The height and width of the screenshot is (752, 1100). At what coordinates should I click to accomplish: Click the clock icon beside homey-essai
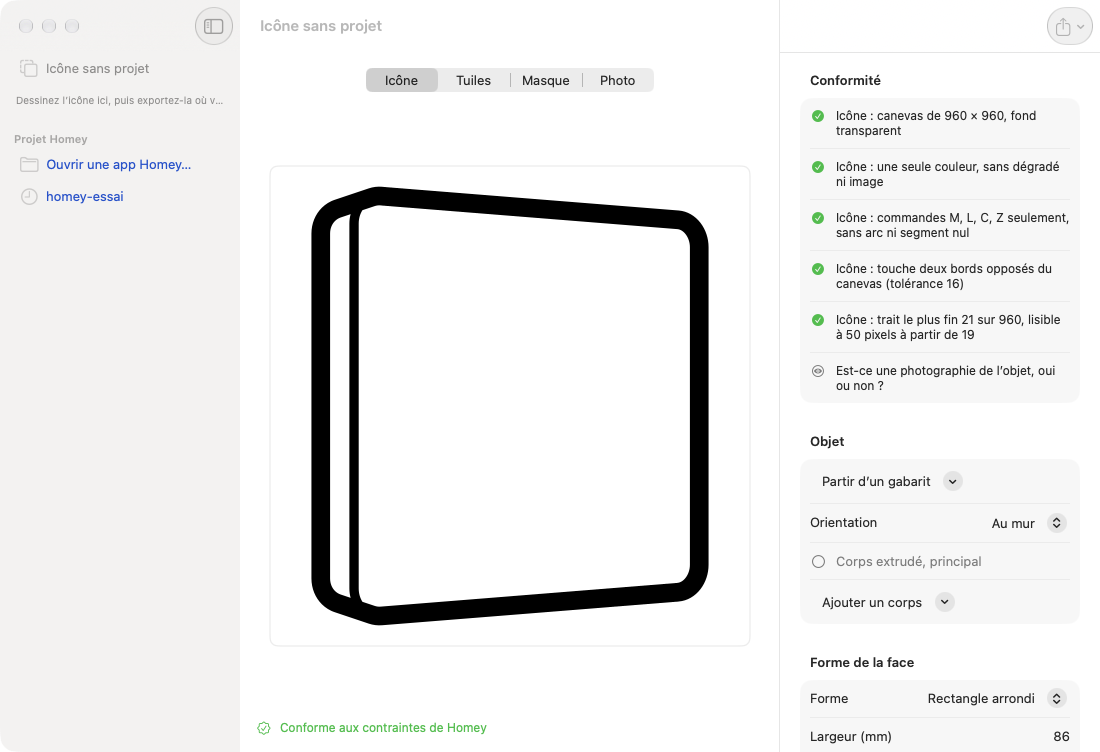point(29,196)
